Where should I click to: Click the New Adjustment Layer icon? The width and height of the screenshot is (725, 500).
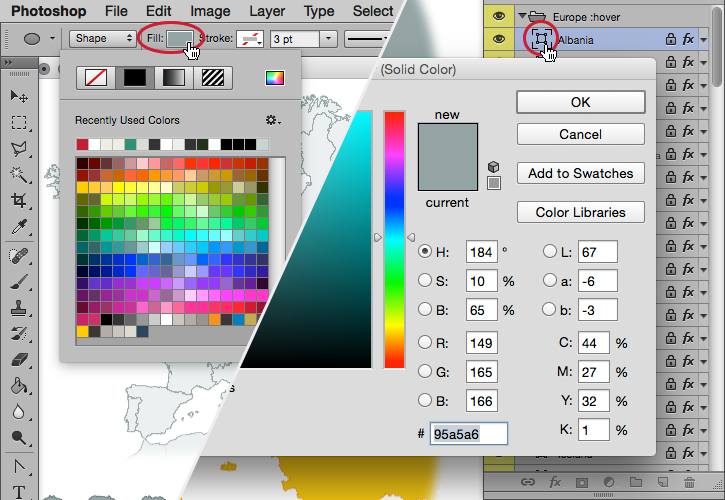click(609, 482)
